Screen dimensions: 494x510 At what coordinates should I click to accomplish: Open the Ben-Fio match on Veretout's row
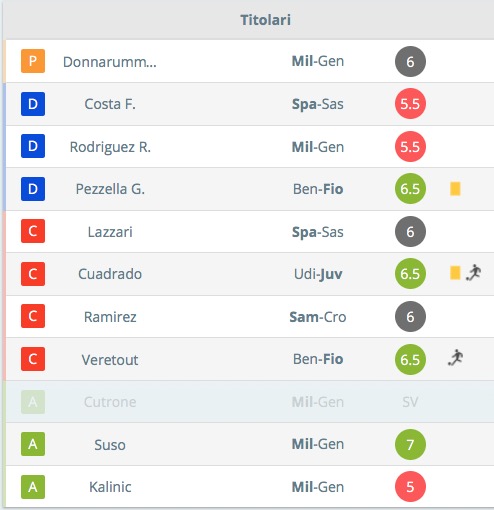(x=318, y=359)
